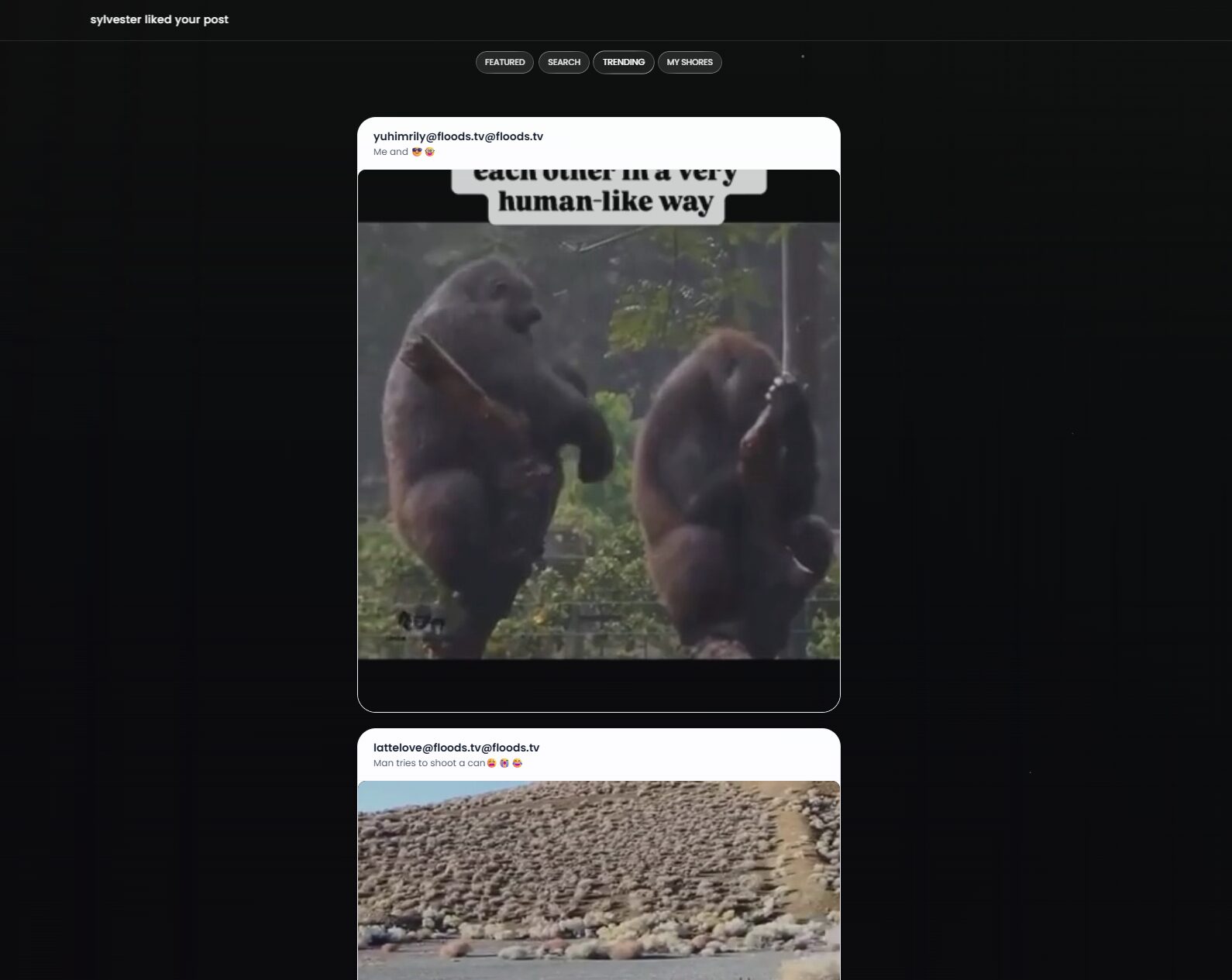
Task: Play the gorilla video post
Action: click(x=598, y=434)
